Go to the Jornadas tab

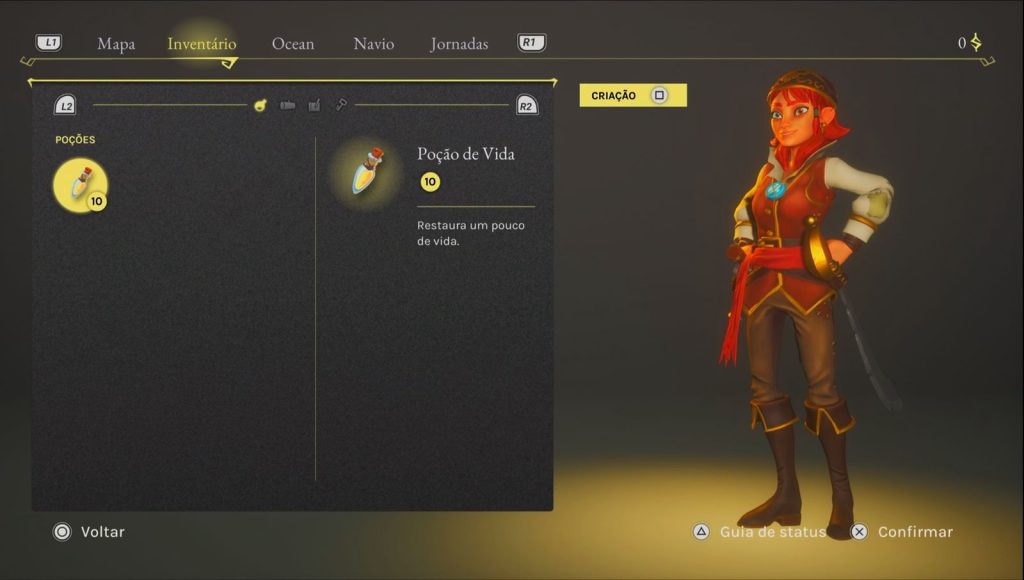pyautogui.click(x=459, y=44)
